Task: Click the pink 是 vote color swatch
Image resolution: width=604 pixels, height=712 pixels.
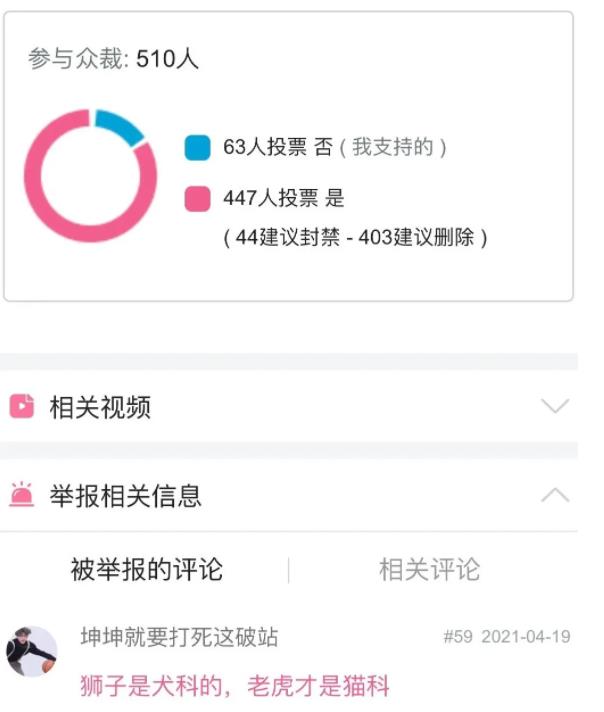Action: pyautogui.click(x=197, y=198)
